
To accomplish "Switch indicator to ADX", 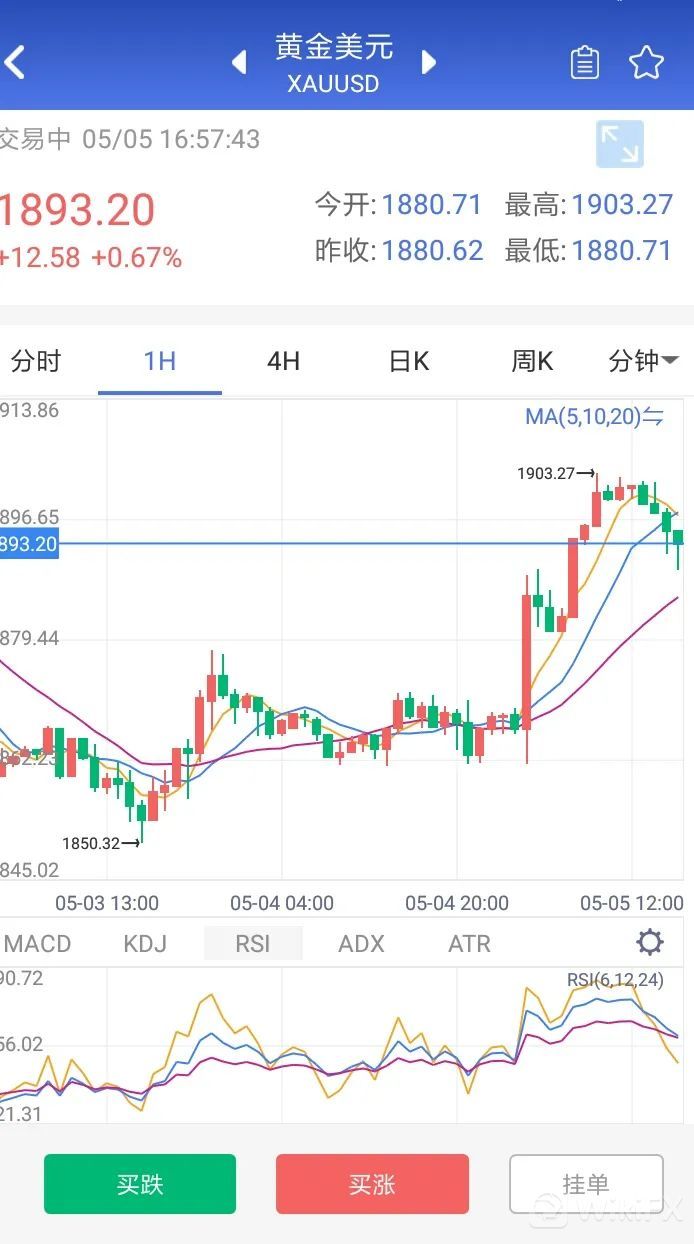I will click(361, 943).
